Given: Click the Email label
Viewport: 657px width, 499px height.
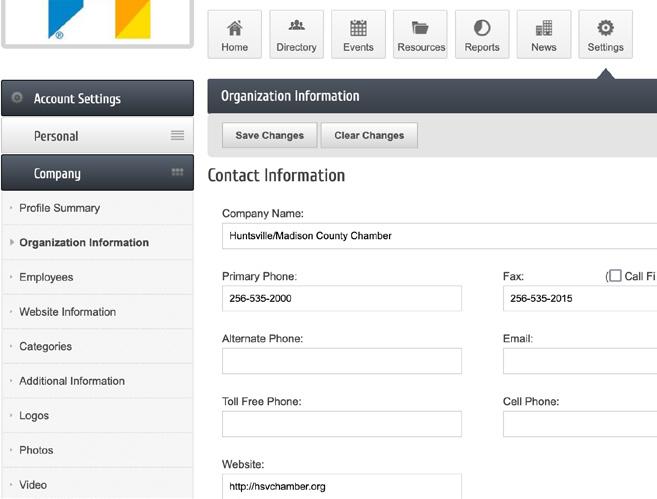Looking at the screenshot, I should [518, 339].
